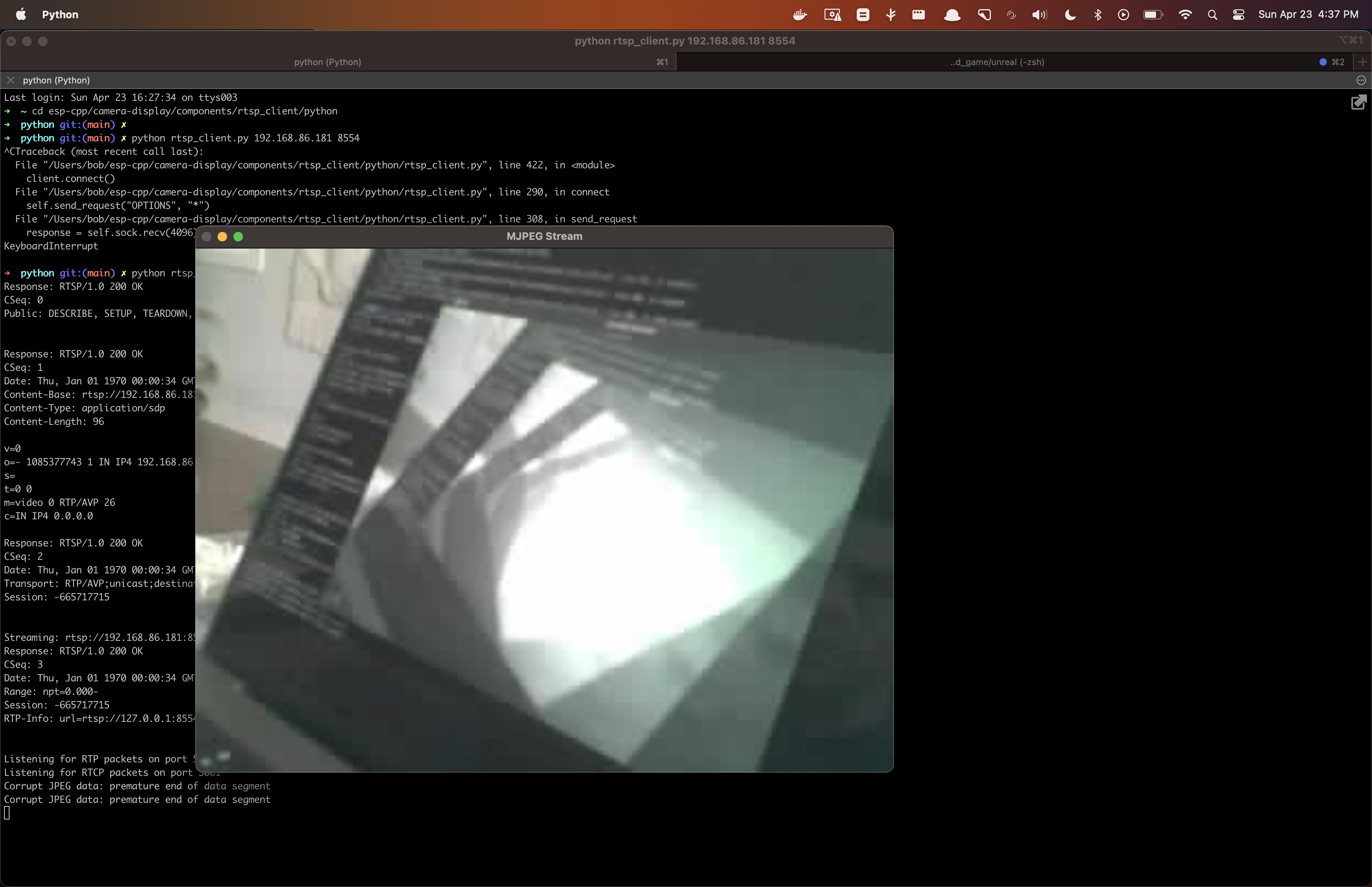This screenshot has width=1372, height=887.
Task: Click the Bluetooth status icon
Action: [1097, 14]
